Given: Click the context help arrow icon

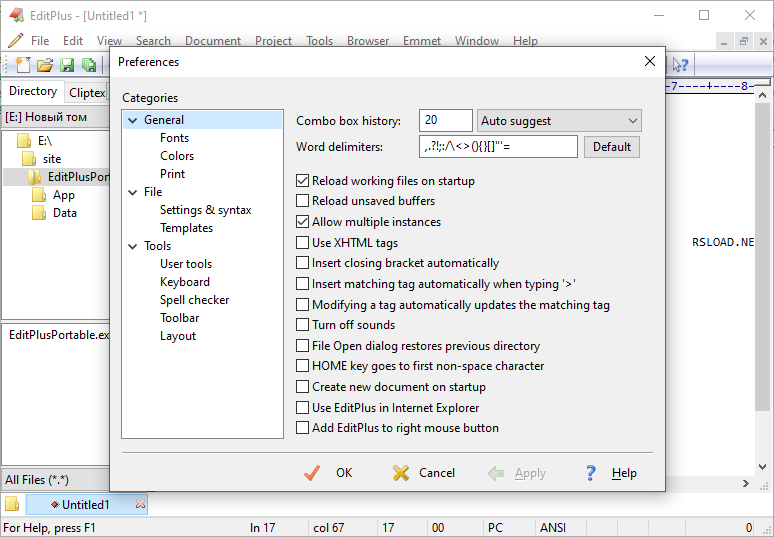Looking at the screenshot, I should [680, 65].
